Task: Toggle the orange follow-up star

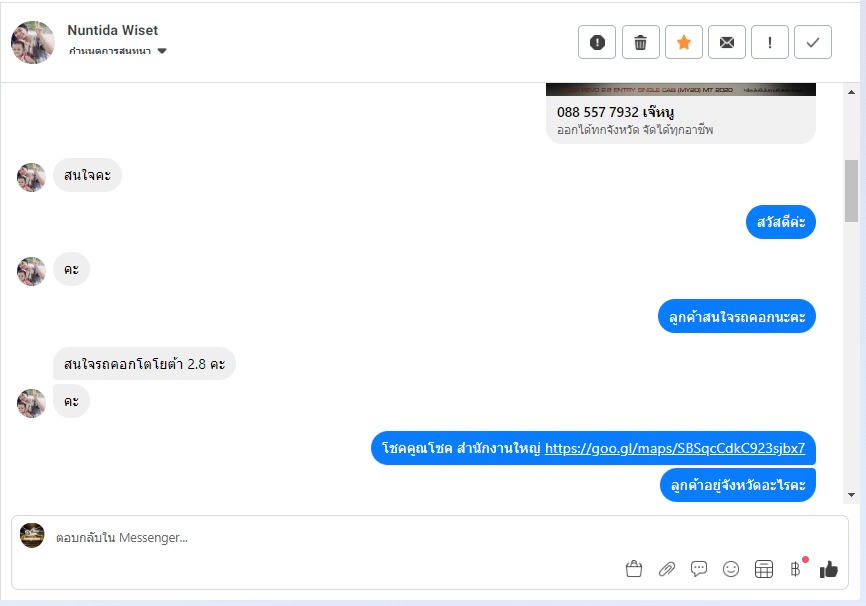Action: click(x=684, y=42)
